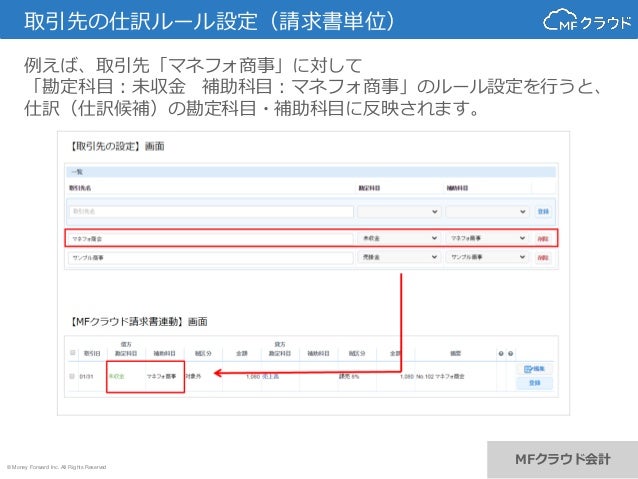Image resolution: width=638 pixels, height=479 pixels.
Task: Open the 売掛金 account dropdown
Action: click(399, 257)
